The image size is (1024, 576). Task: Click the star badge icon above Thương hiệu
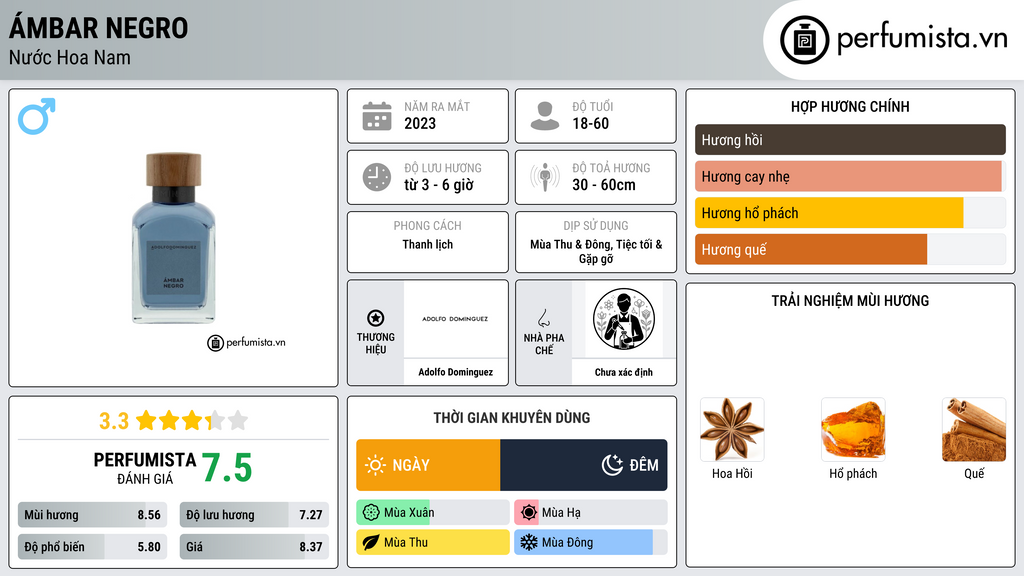pyautogui.click(x=376, y=318)
